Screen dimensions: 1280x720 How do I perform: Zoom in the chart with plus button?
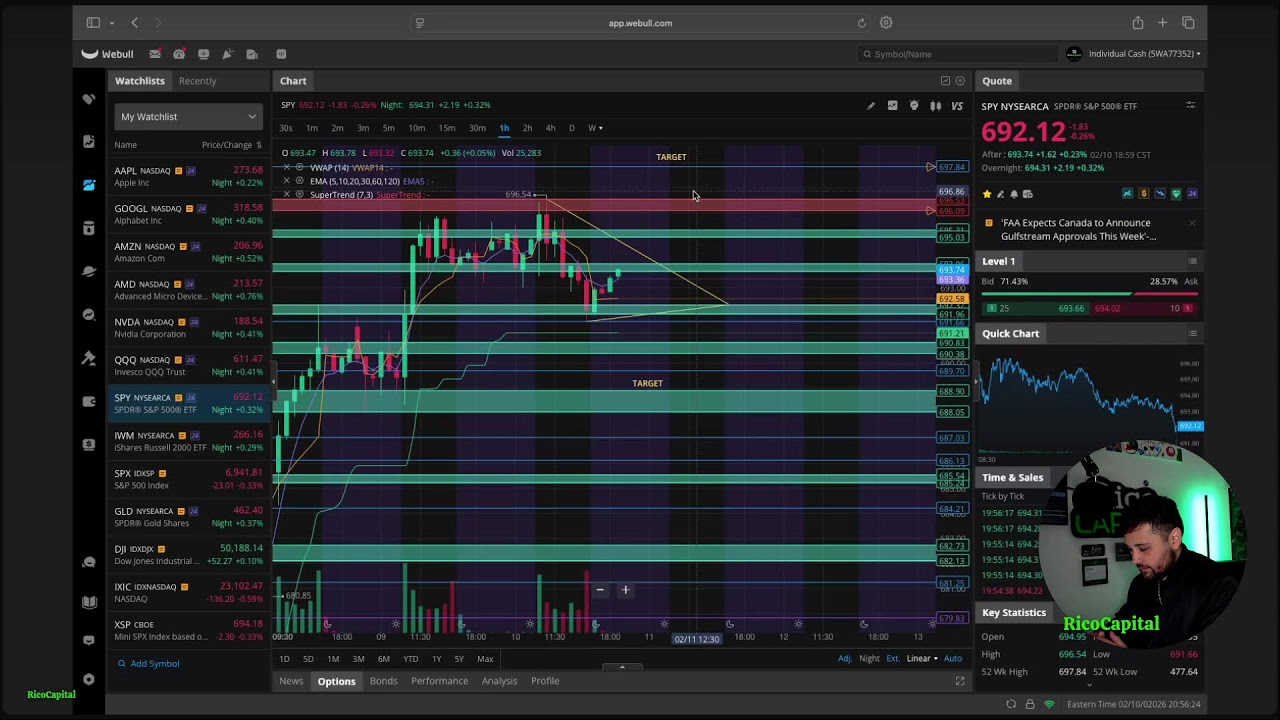625,590
